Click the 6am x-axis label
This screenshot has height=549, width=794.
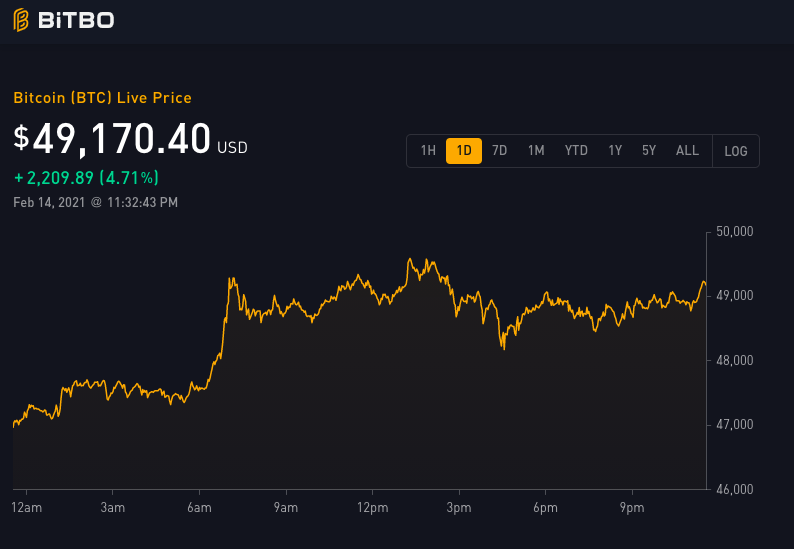[x=199, y=507]
